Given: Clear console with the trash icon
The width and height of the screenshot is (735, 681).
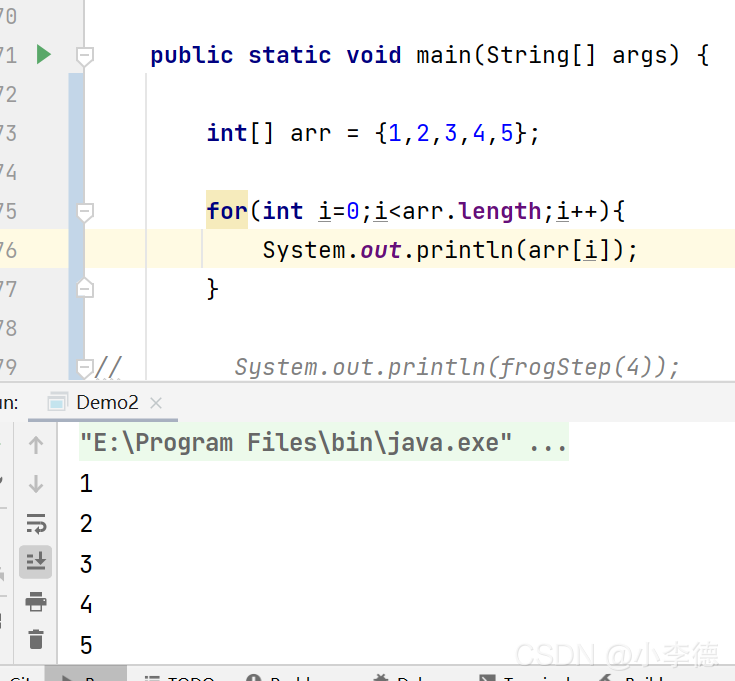Looking at the screenshot, I should click(x=36, y=639).
